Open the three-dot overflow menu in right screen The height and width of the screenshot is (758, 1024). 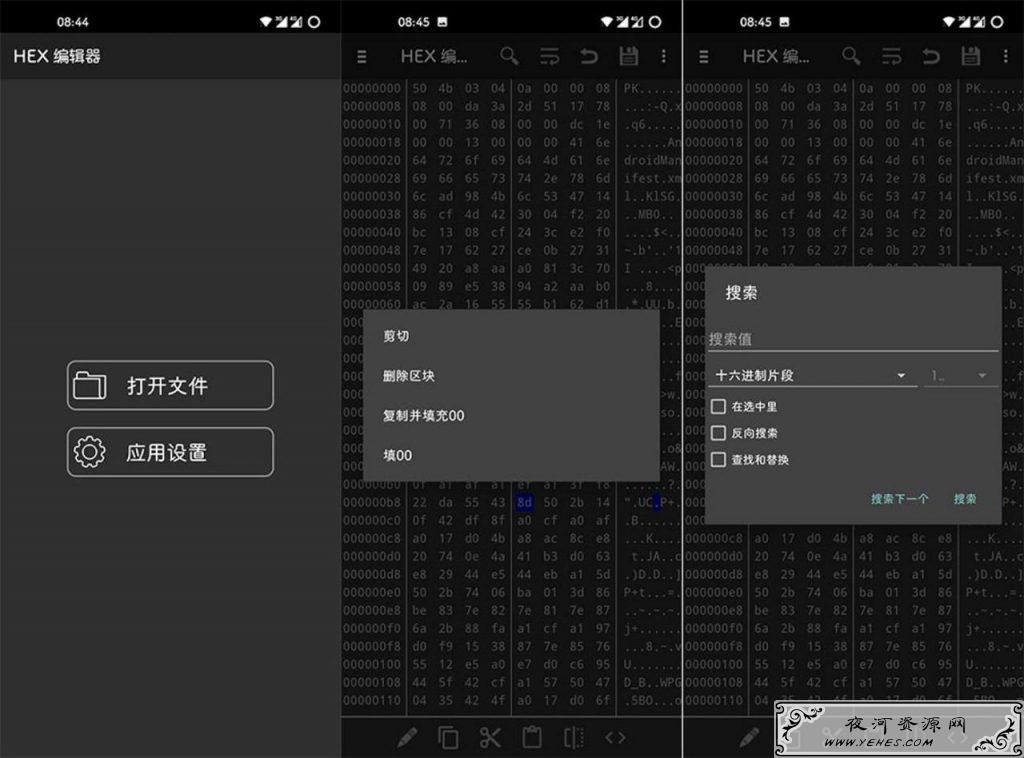[1006, 57]
